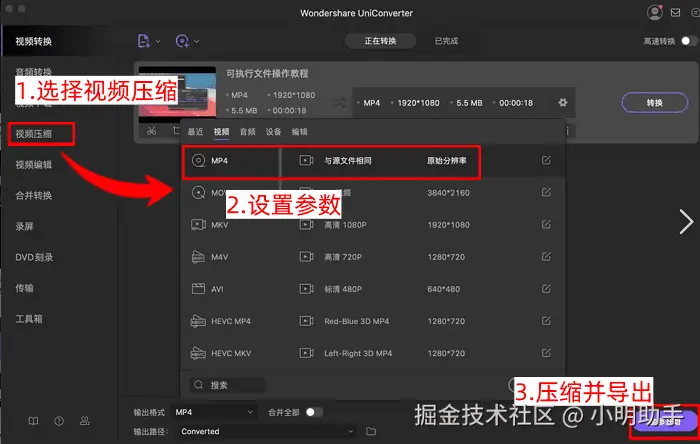Open the output folder icon

coord(371,432)
